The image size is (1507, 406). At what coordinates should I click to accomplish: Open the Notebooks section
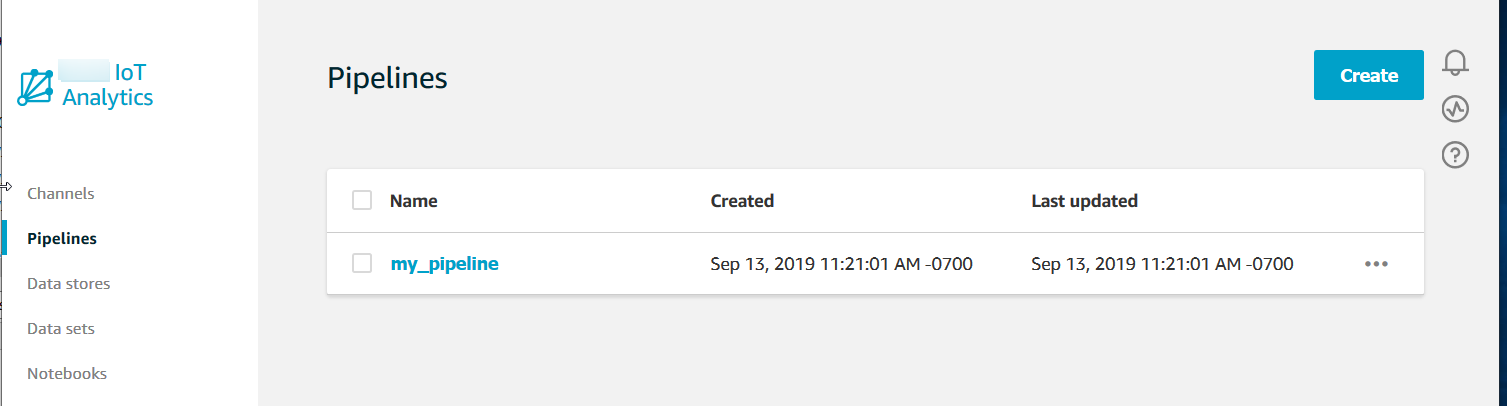(67, 374)
